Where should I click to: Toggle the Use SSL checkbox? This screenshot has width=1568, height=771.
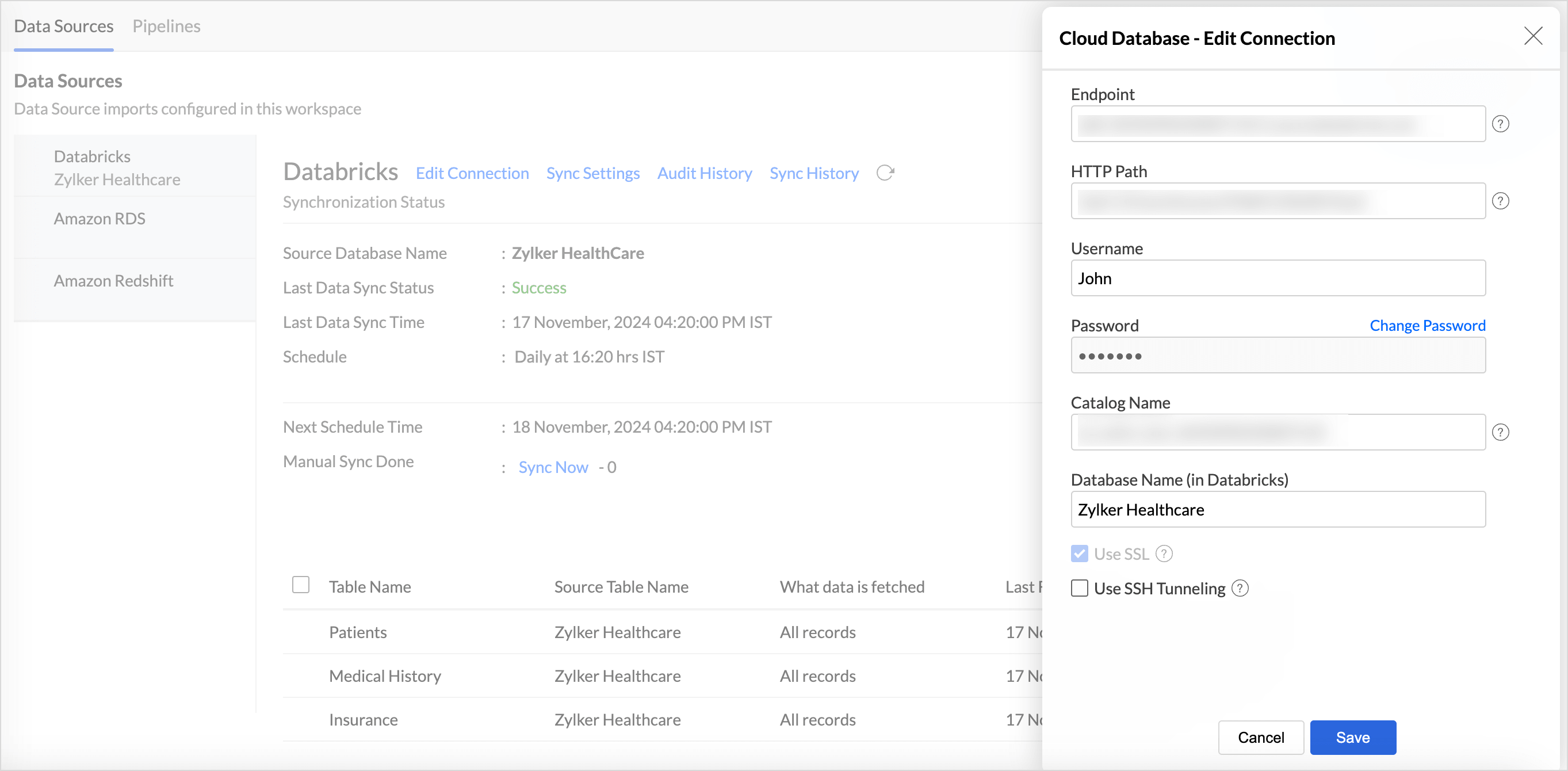[1079, 554]
